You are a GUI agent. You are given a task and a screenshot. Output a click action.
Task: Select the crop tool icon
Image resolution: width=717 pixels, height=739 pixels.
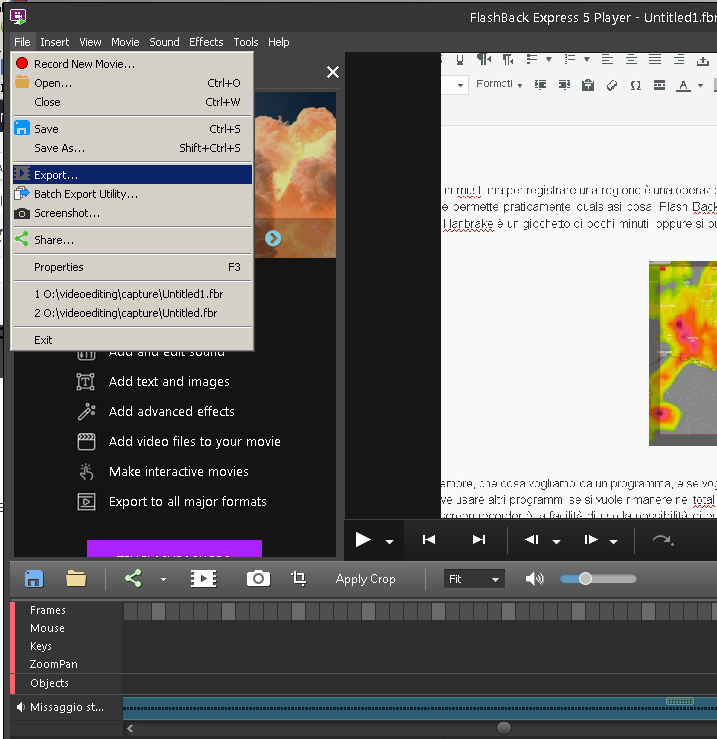point(299,578)
